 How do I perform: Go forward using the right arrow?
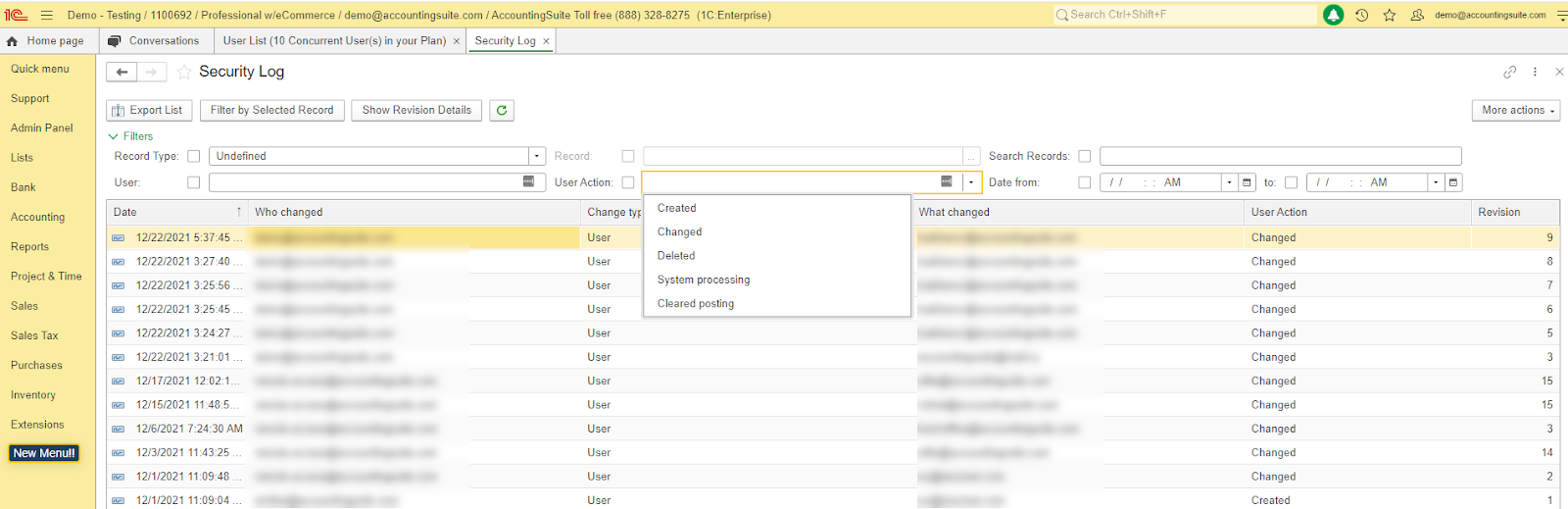(151, 72)
